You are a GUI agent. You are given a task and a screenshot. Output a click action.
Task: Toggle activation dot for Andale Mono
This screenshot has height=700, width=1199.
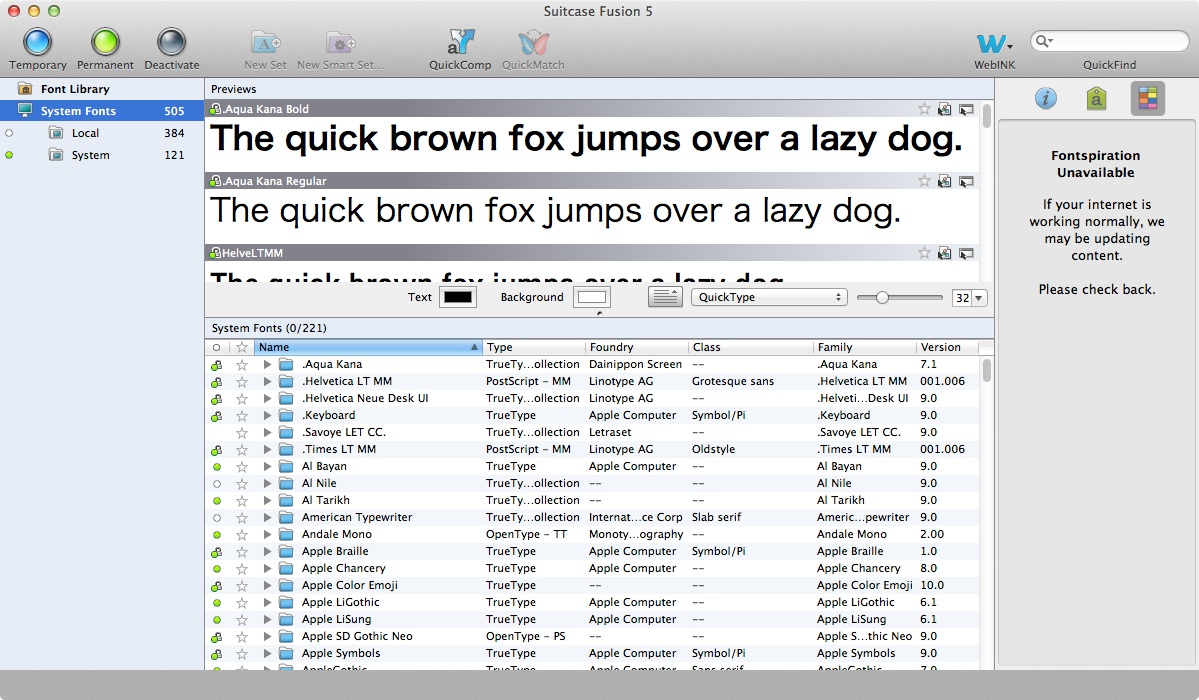[217, 535]
